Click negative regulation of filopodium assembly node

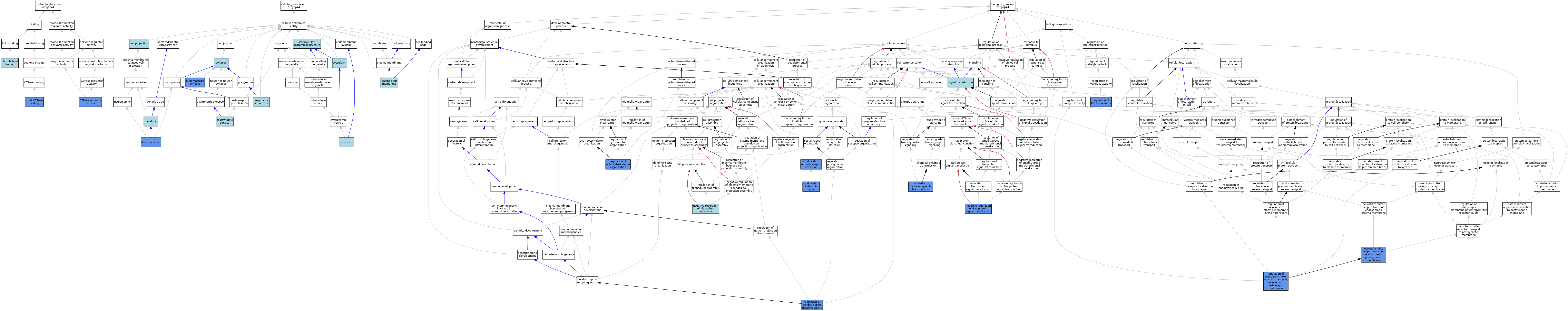coord(705,209)
